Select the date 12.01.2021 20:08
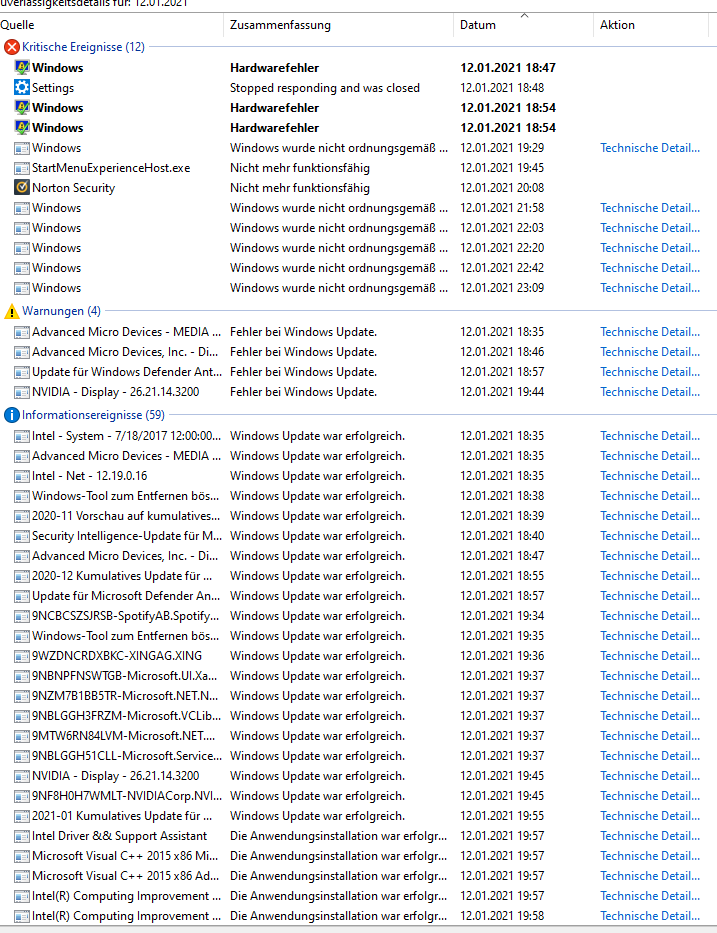717x933 pixels. coord(502,188)
